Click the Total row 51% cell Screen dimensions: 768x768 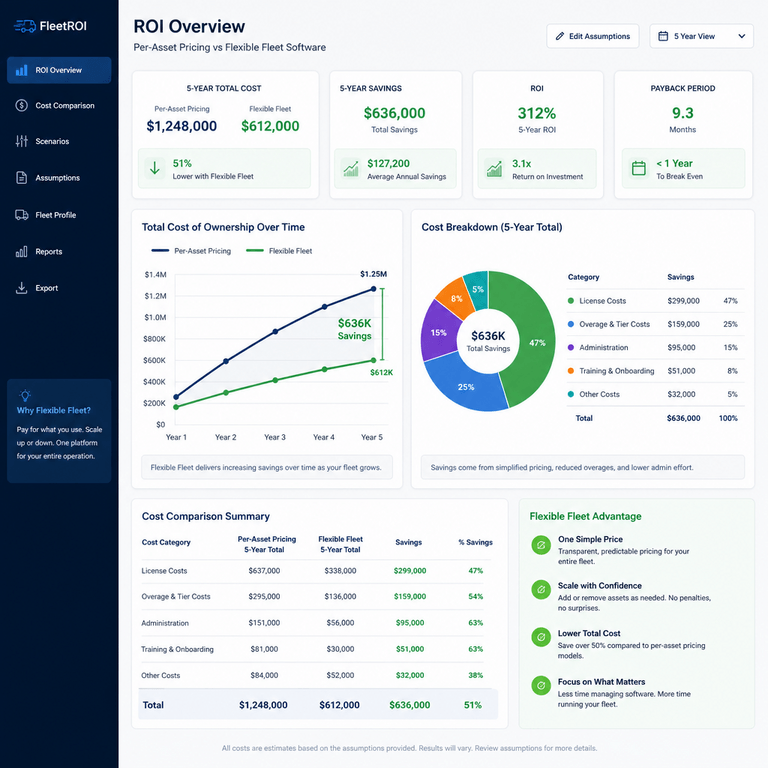coord(473,705)
